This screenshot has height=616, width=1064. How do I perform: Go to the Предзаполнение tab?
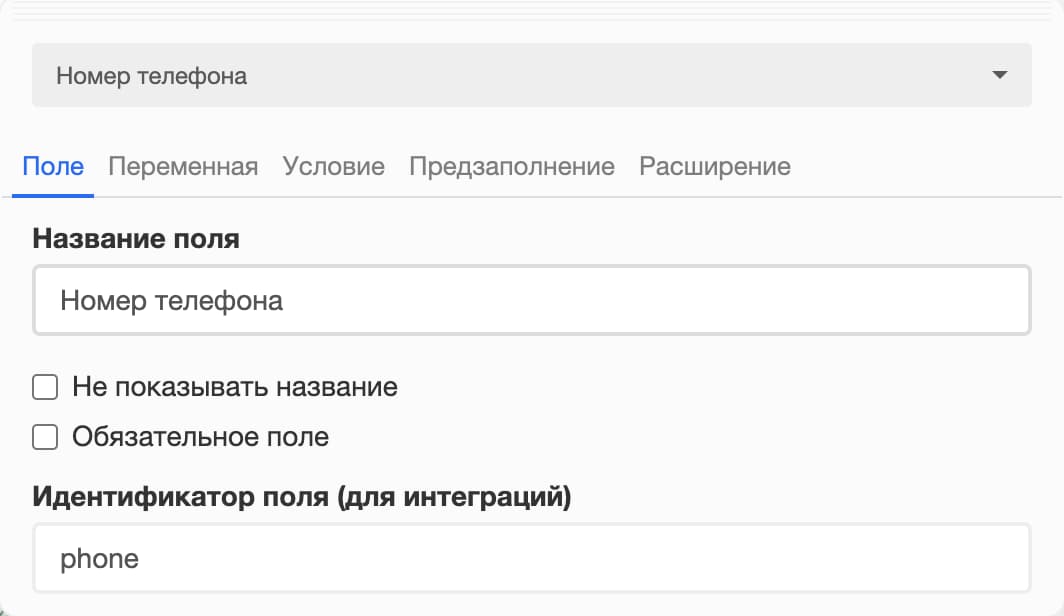click(509, 166)
